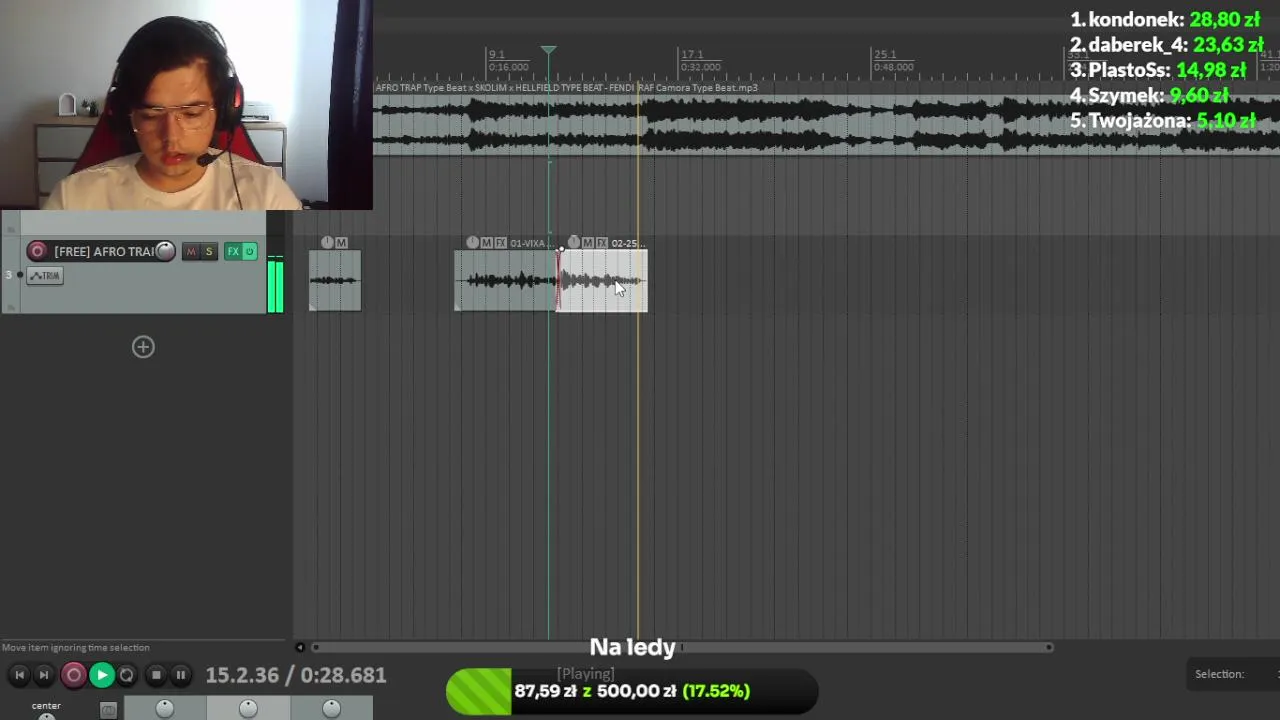
Task: Click the volume knob on the first item
Action: (x=327, y=242)
